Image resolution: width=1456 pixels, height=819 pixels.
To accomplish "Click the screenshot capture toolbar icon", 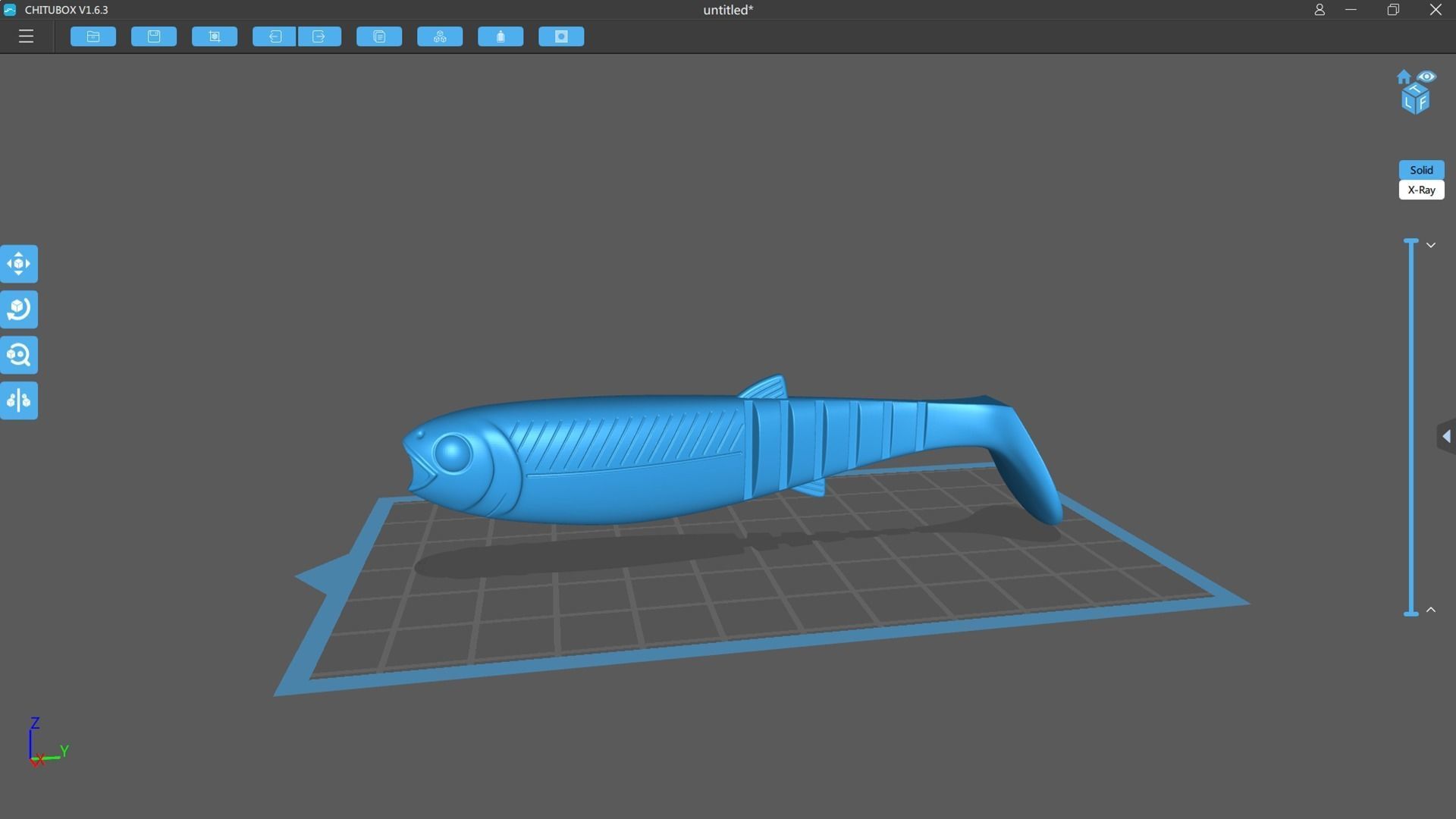I will point(215,36).
